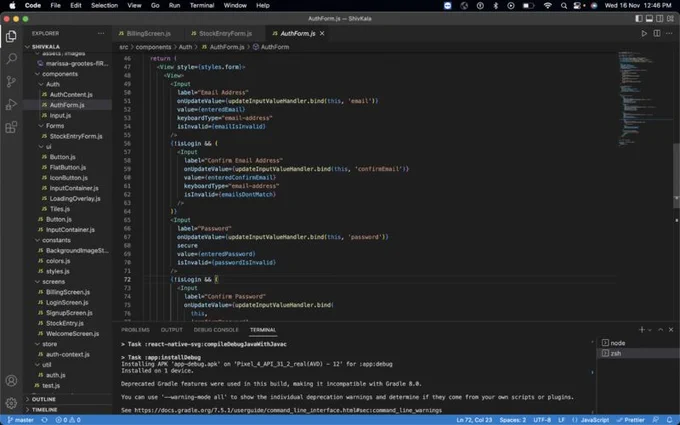Screen dimensions: 680x425
Task: Click the master branch indicator
Action: pos(20,420)
